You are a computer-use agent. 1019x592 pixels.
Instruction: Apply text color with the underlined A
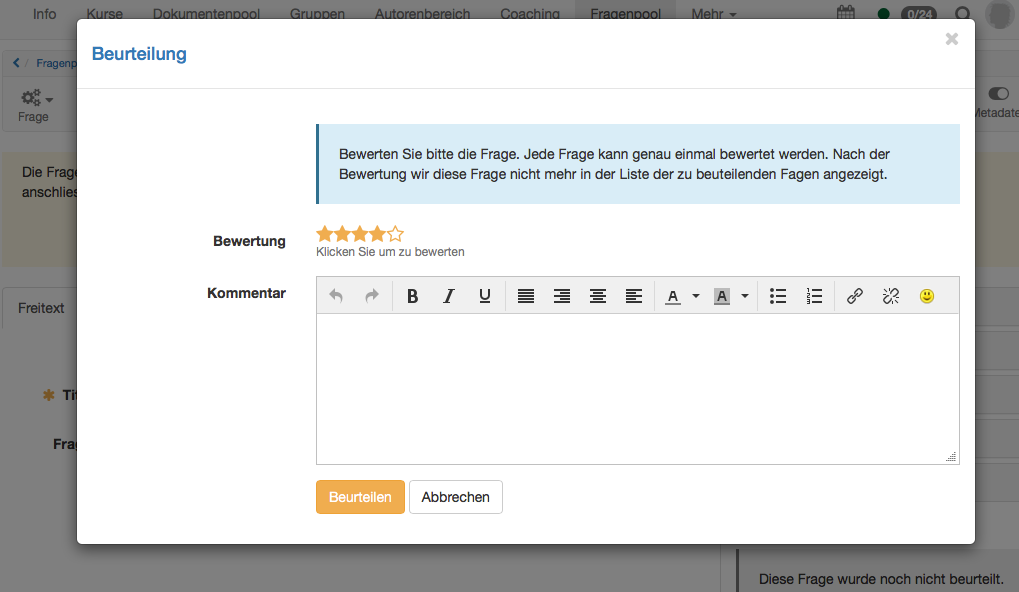[x=673, y=296]
